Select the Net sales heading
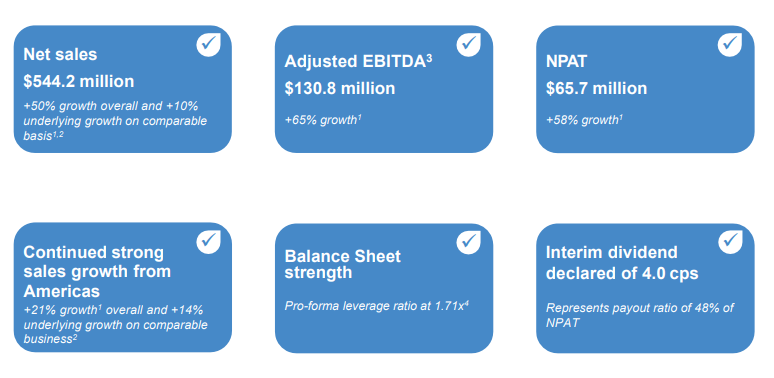Viewport: 774px width, 378px height. [60, 54]
